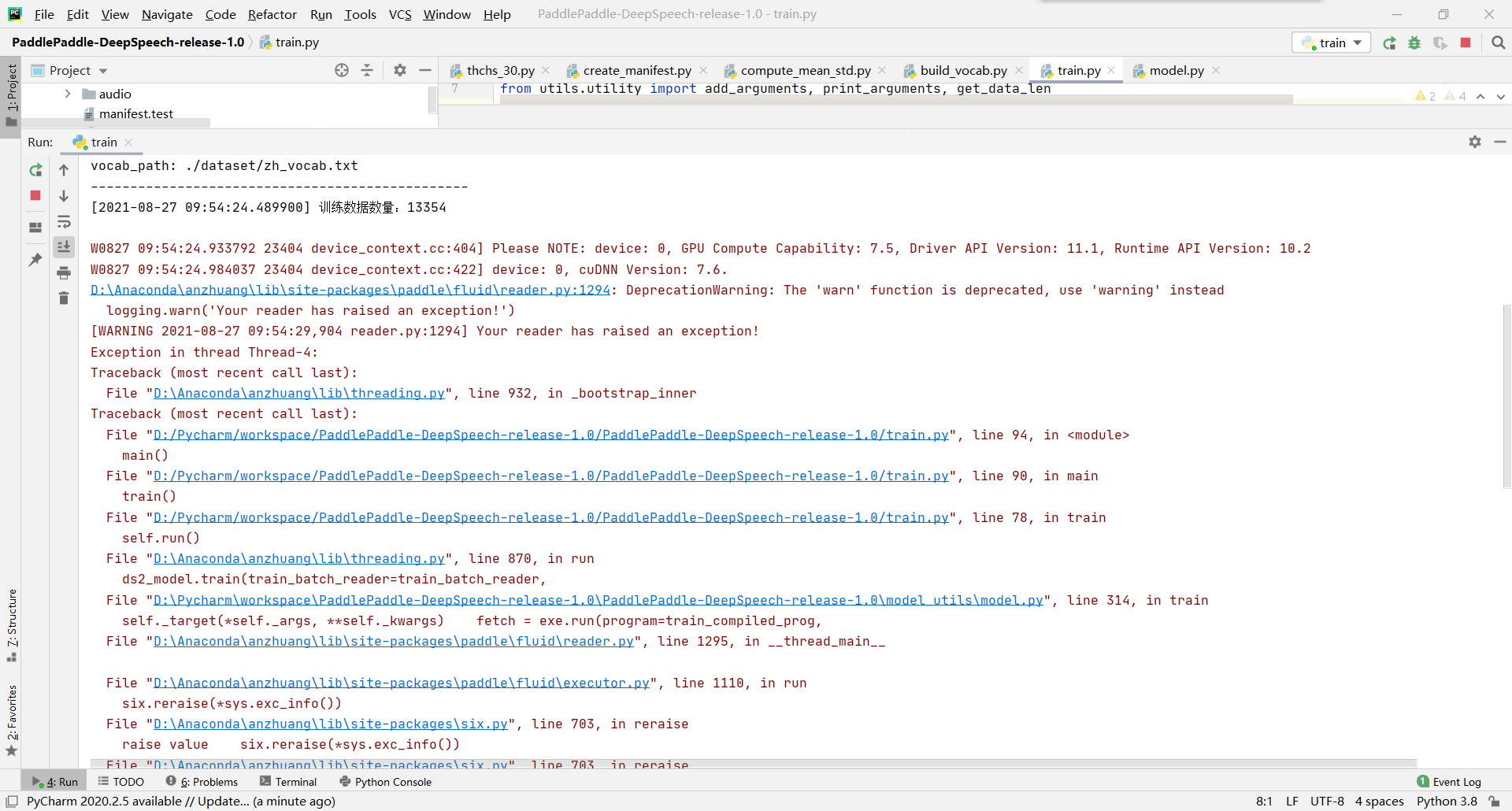Image resolution: width=1512 pixels, height=811 pixels.
Task: Expand the audio folder
Action: click(x=68, y=93)
